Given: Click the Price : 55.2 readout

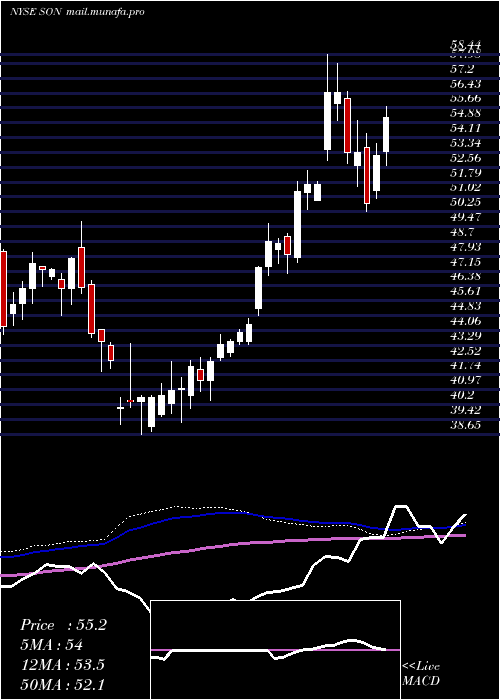Looking at the screenshot, I should 63,625.
